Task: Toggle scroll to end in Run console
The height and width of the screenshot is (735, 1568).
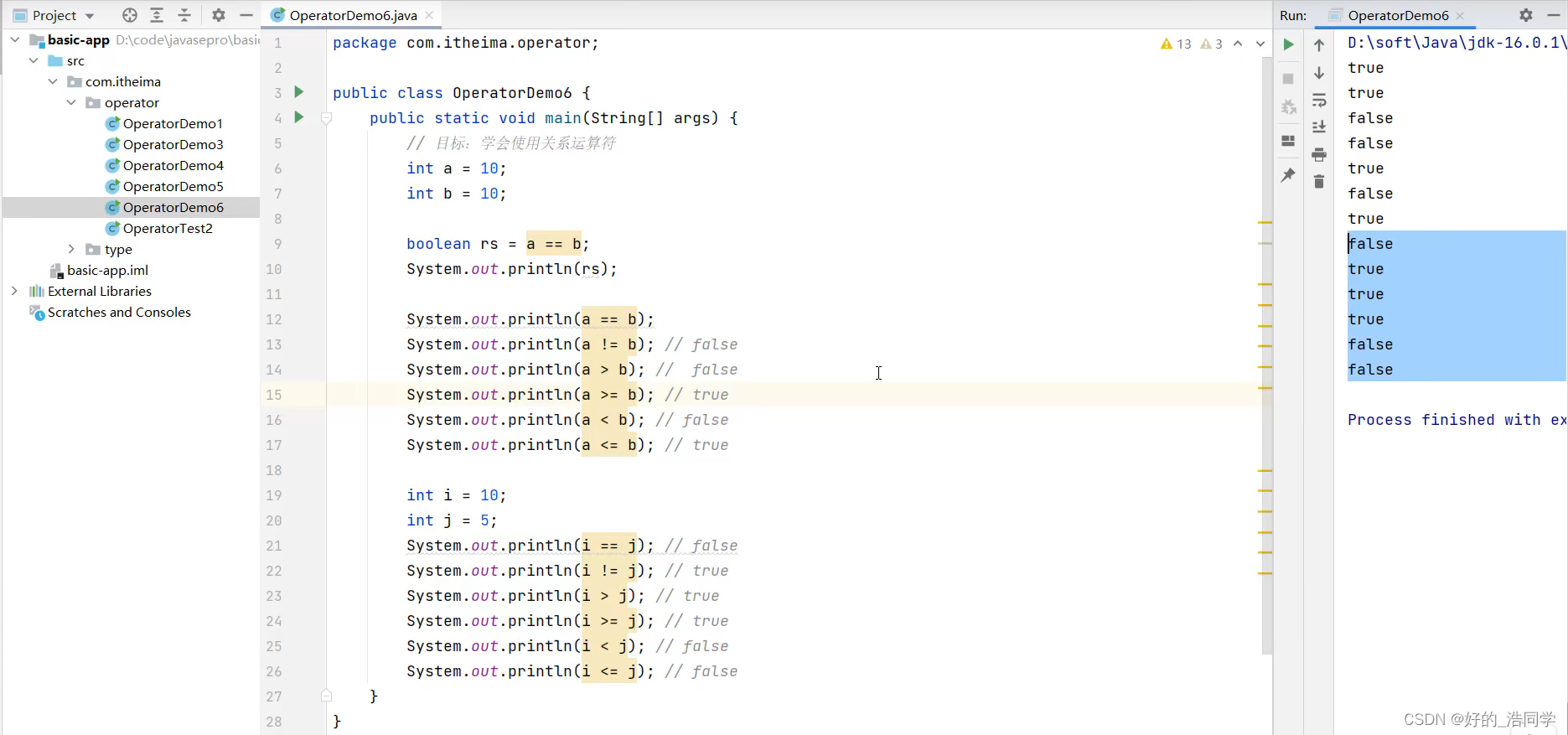Action: coord(1319,127)
